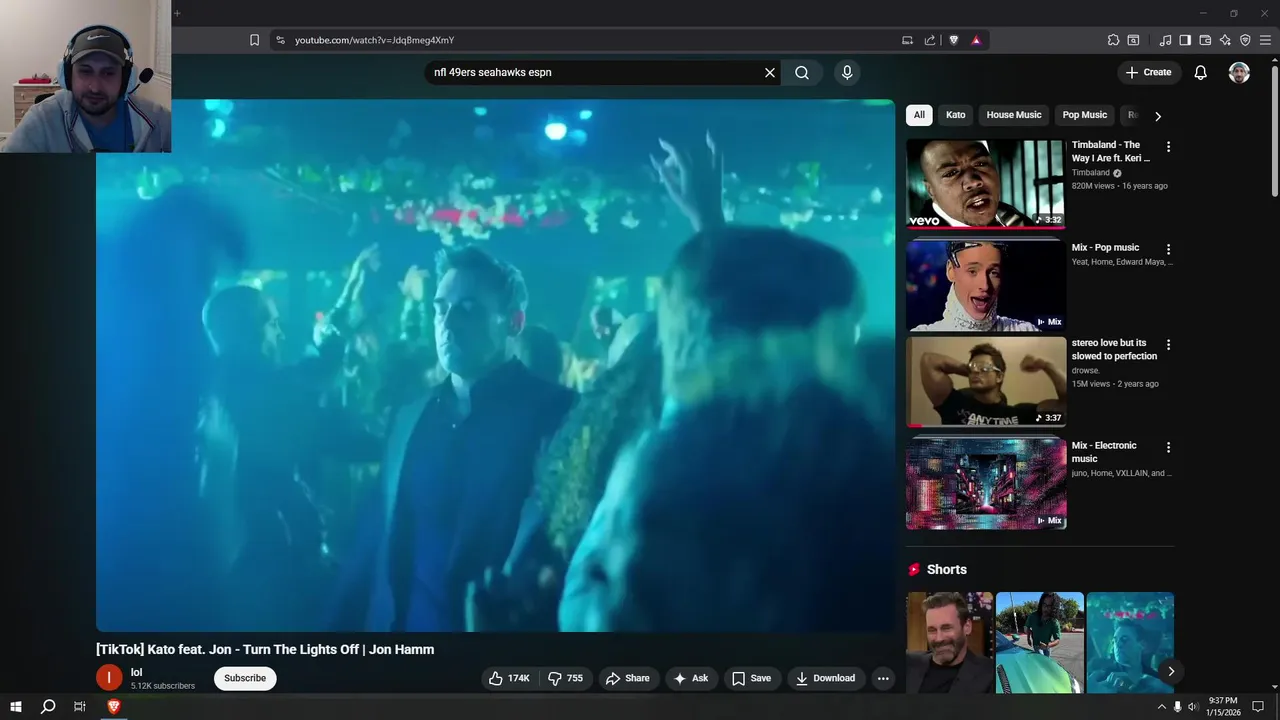Open Timbaland The Way I Are thumbnail
1280x720 pixels.
click(x=986, y=184)
